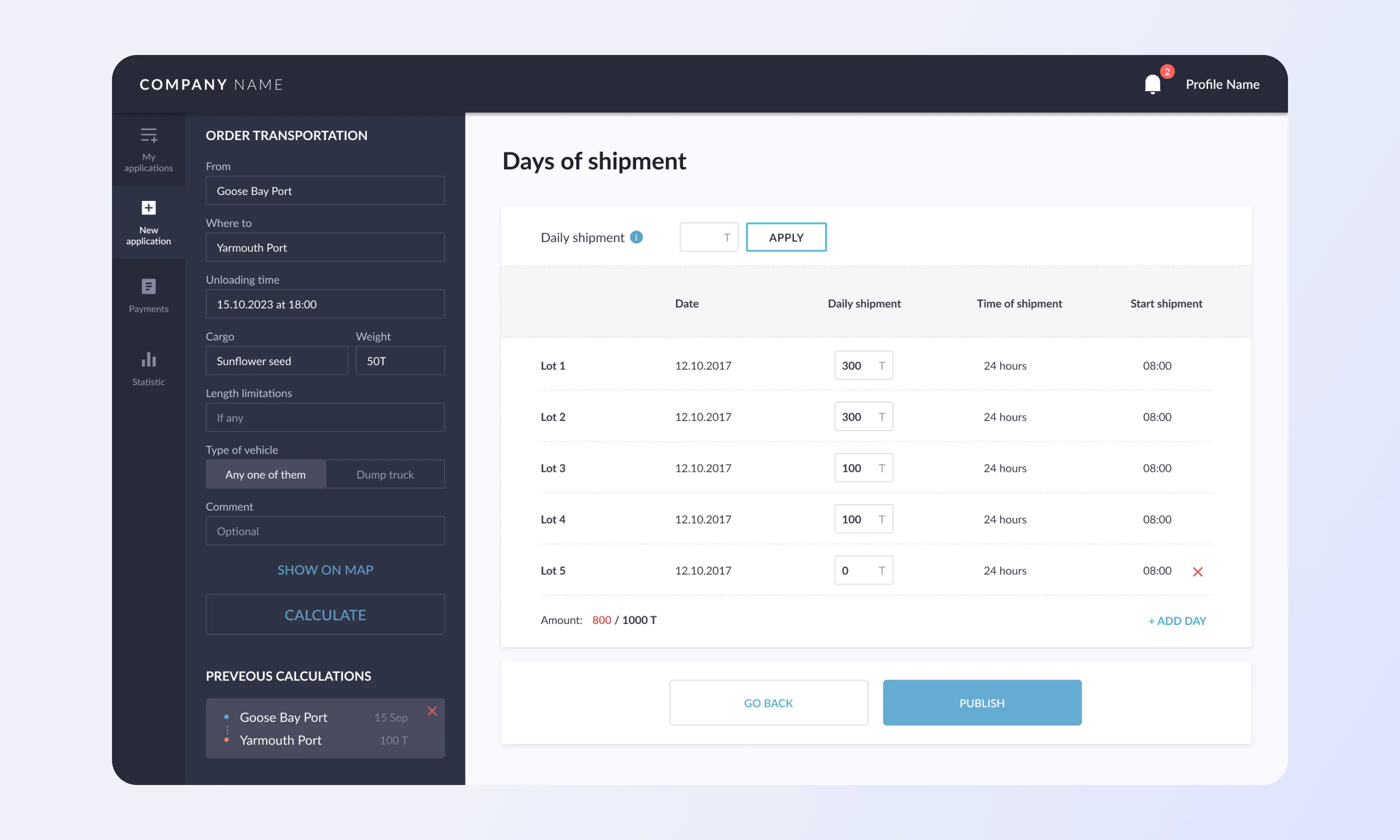Click Lot 1 time of shipment 24 hours

pyautogui.click(x=1005, y=365)
